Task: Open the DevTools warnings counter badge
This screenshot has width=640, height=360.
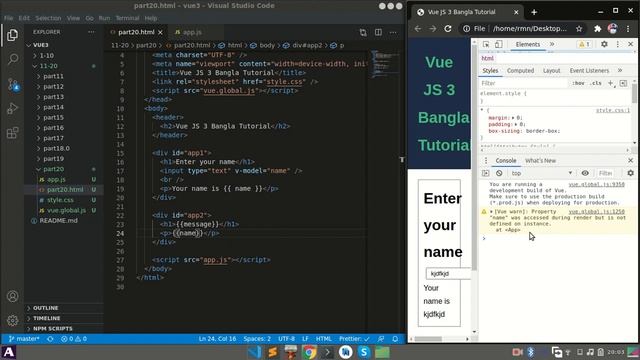Action: point(584,44)
